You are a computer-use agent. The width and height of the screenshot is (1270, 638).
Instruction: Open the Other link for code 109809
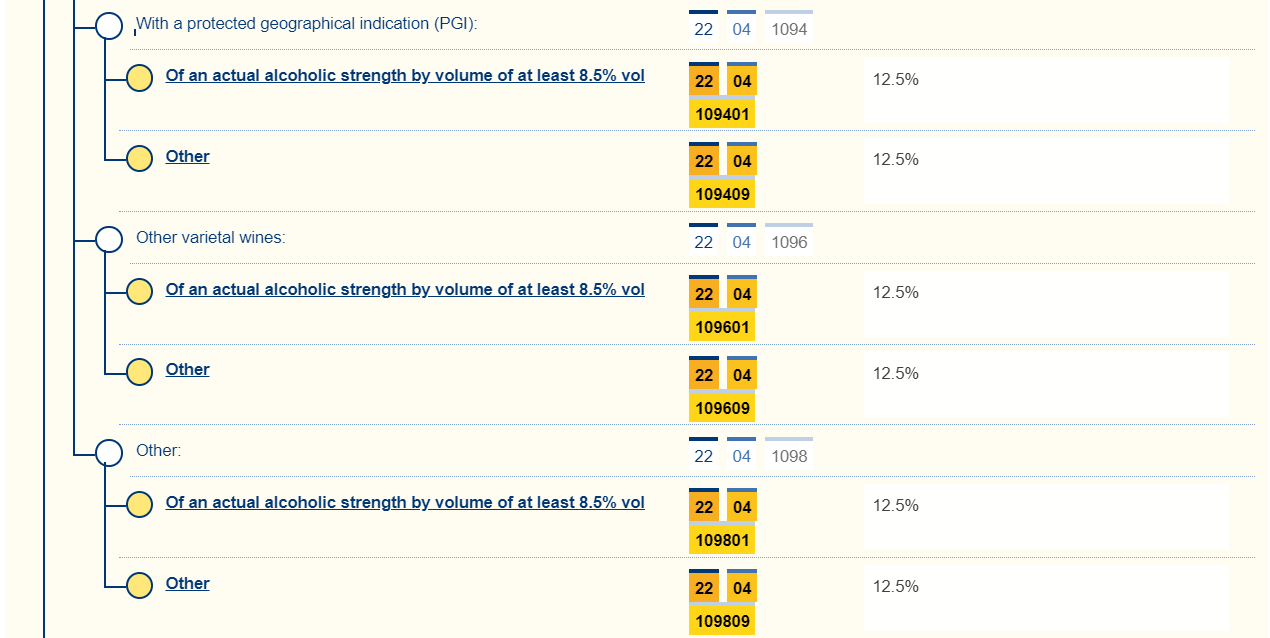tap(187, 584)
